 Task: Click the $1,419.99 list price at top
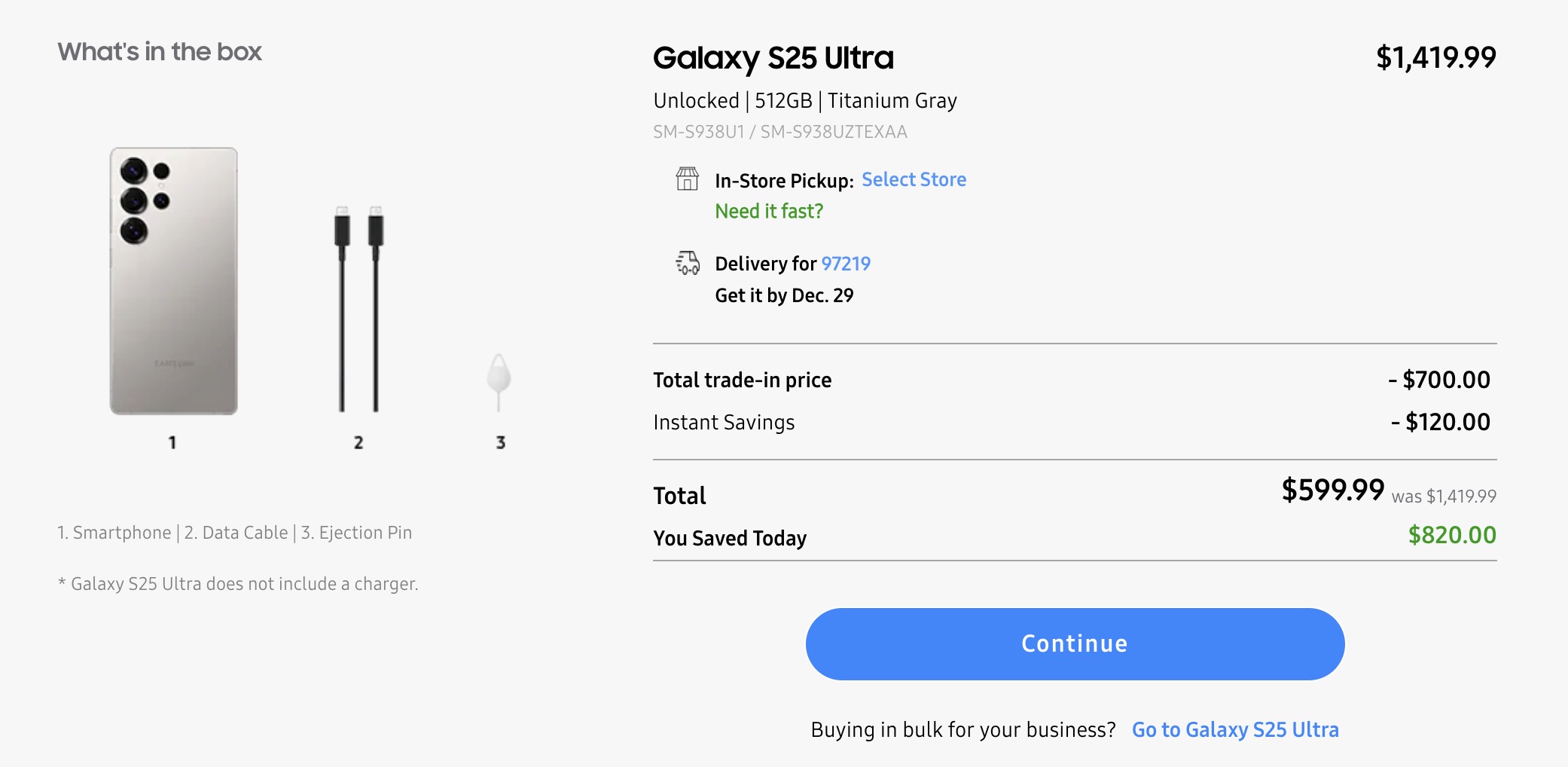1435,57
